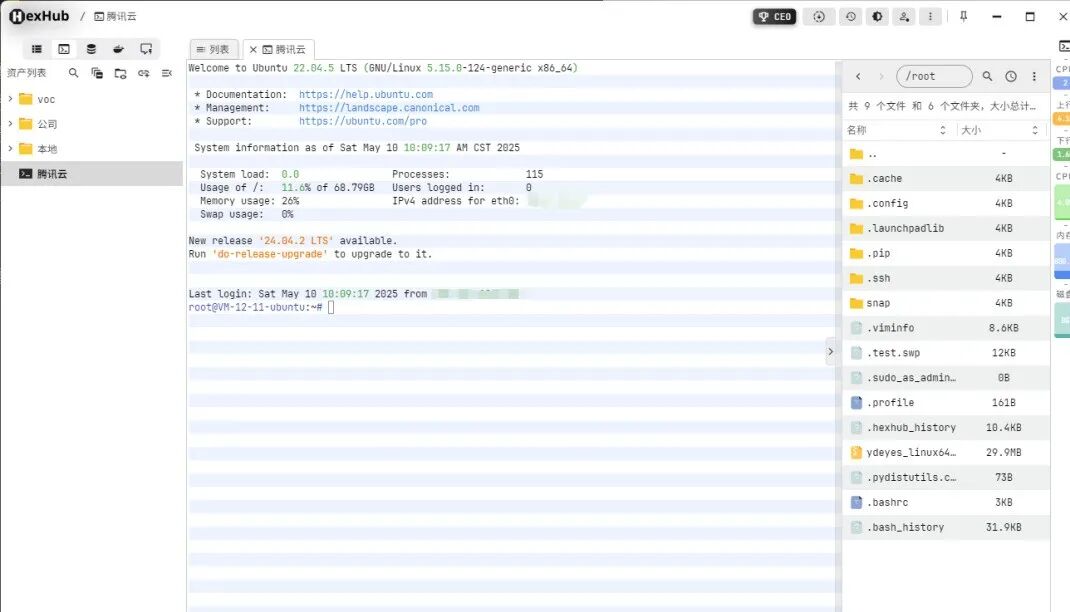The image size is (1070, 612).
Task: Open the database icon in sidebar switcher
Action: (91, 49)
